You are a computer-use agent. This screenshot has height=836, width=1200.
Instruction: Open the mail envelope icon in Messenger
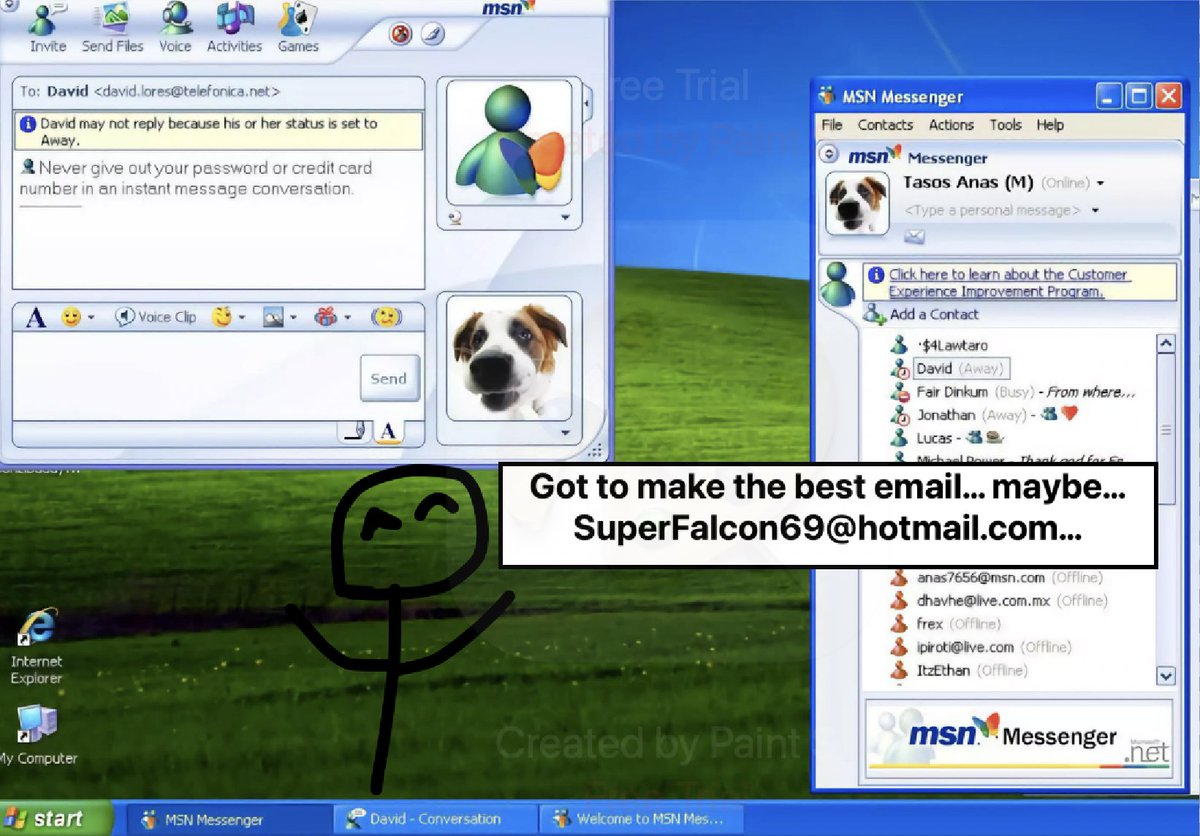pyautogui.click(x=914, y=236)
